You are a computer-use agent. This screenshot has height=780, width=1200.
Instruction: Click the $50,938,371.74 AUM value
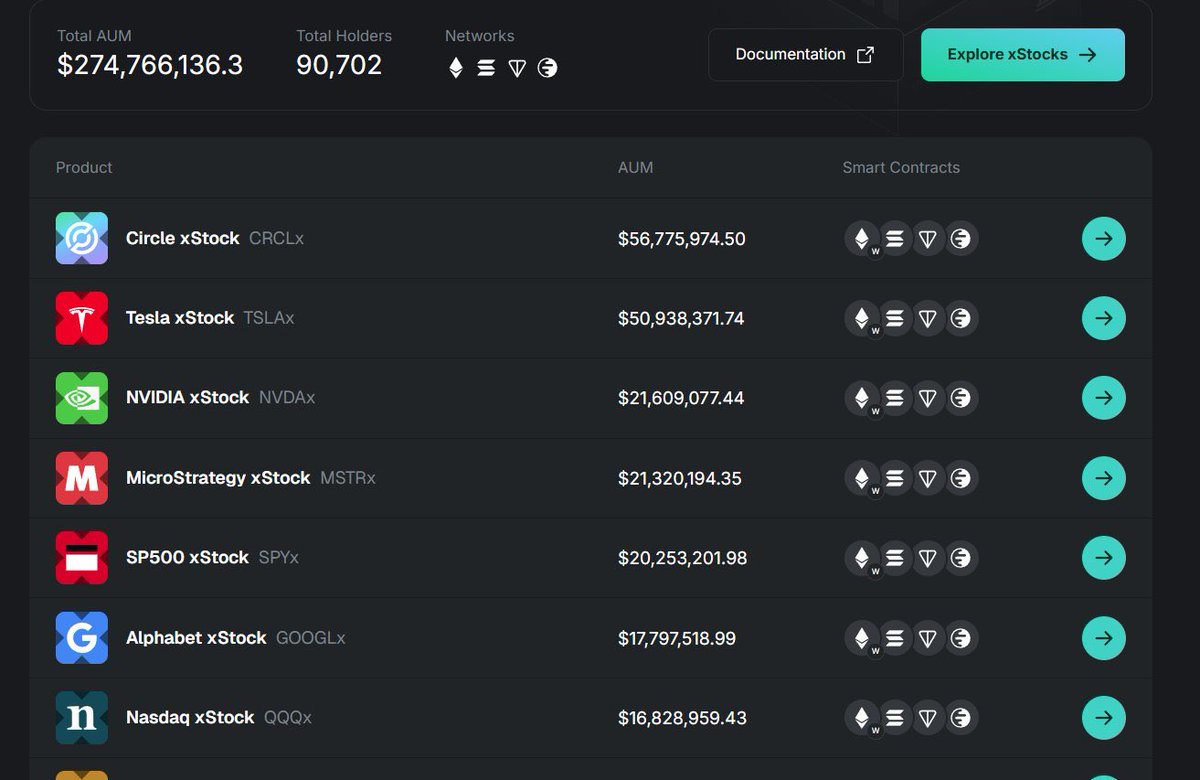pyautogui.click(x=681, y=318)
